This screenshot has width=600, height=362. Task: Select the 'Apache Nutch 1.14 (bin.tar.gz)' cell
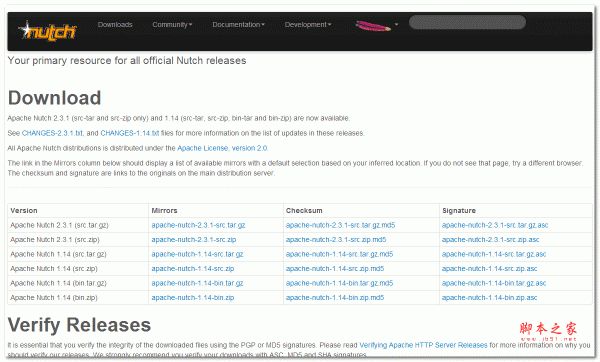click(x=78, y=283)
